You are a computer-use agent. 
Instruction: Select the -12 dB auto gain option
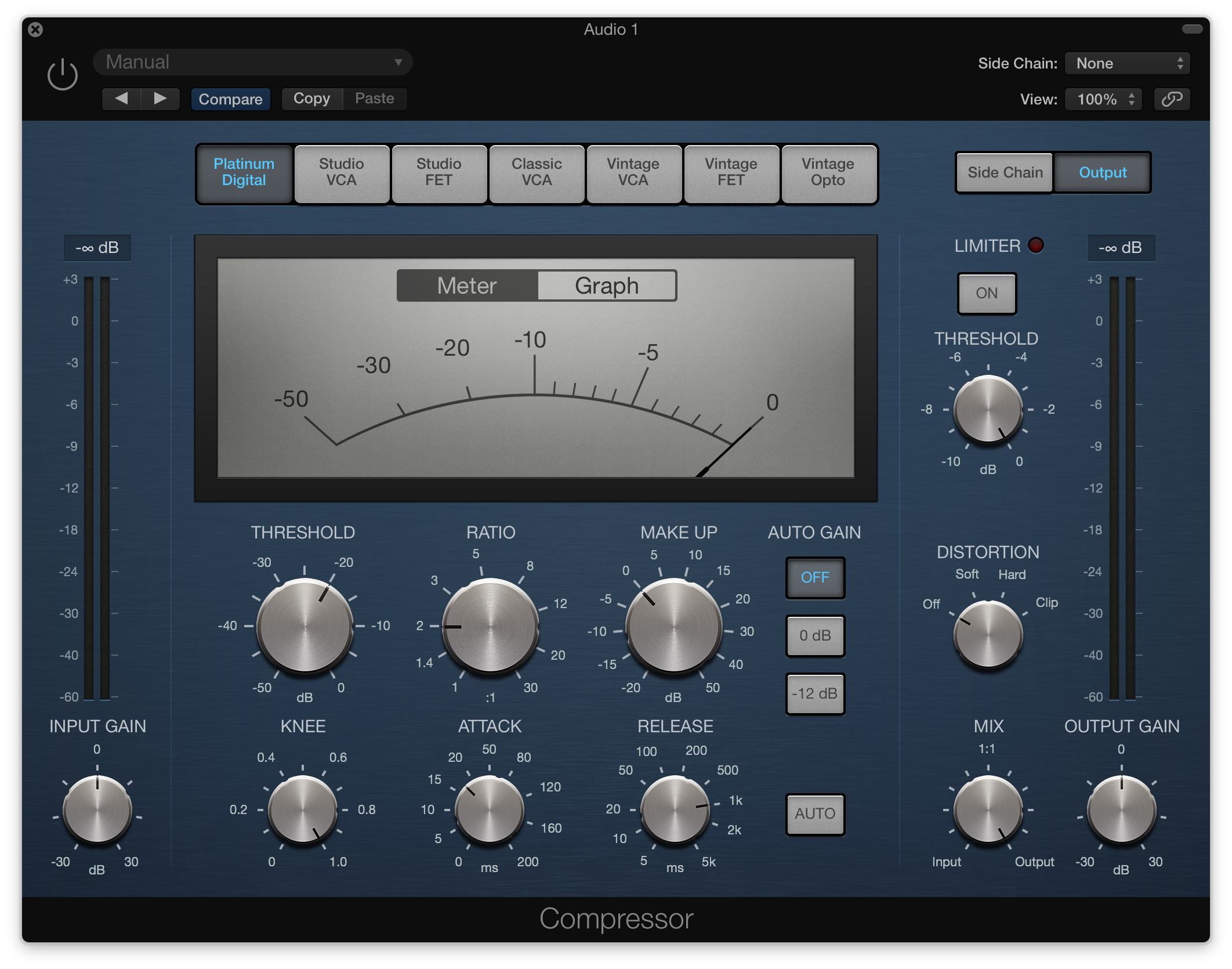(814, 693)
